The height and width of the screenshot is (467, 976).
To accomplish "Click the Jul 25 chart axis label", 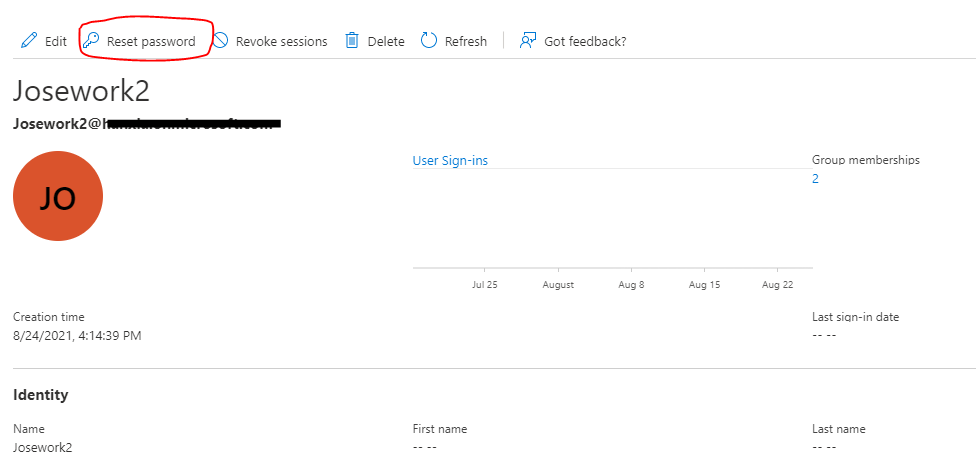I will (x=484, y=285).
